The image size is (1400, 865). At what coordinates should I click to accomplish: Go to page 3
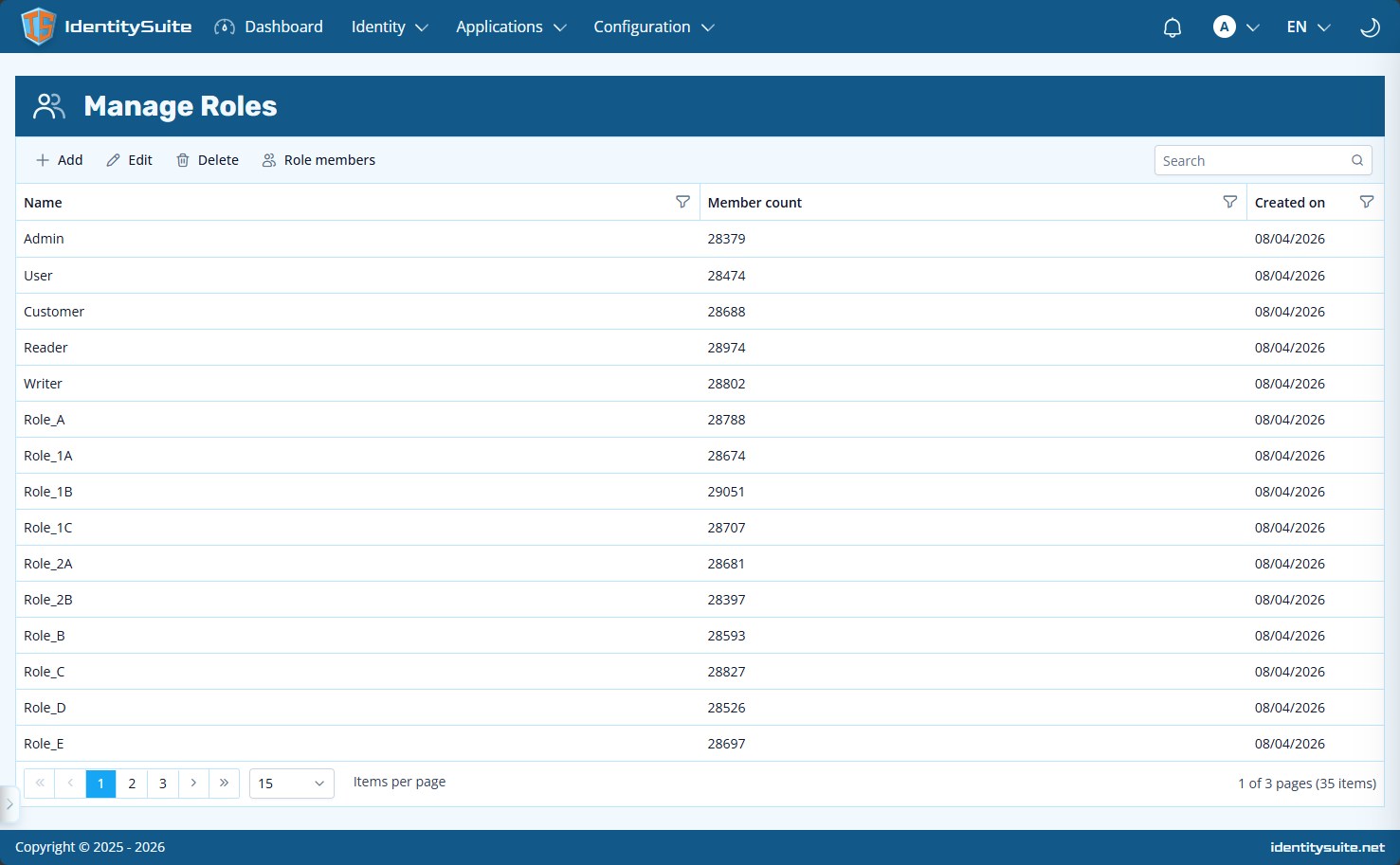click(x=163, y=784)
